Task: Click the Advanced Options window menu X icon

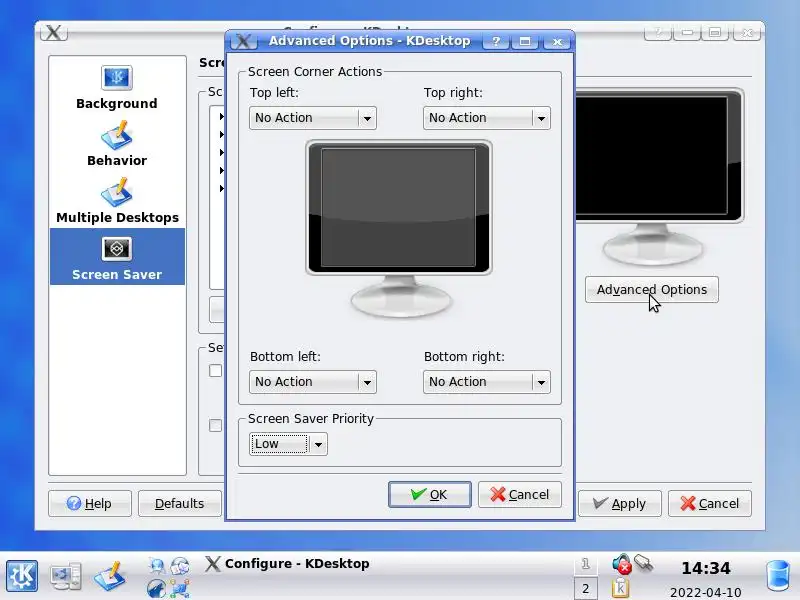Action: coord(243,41)
